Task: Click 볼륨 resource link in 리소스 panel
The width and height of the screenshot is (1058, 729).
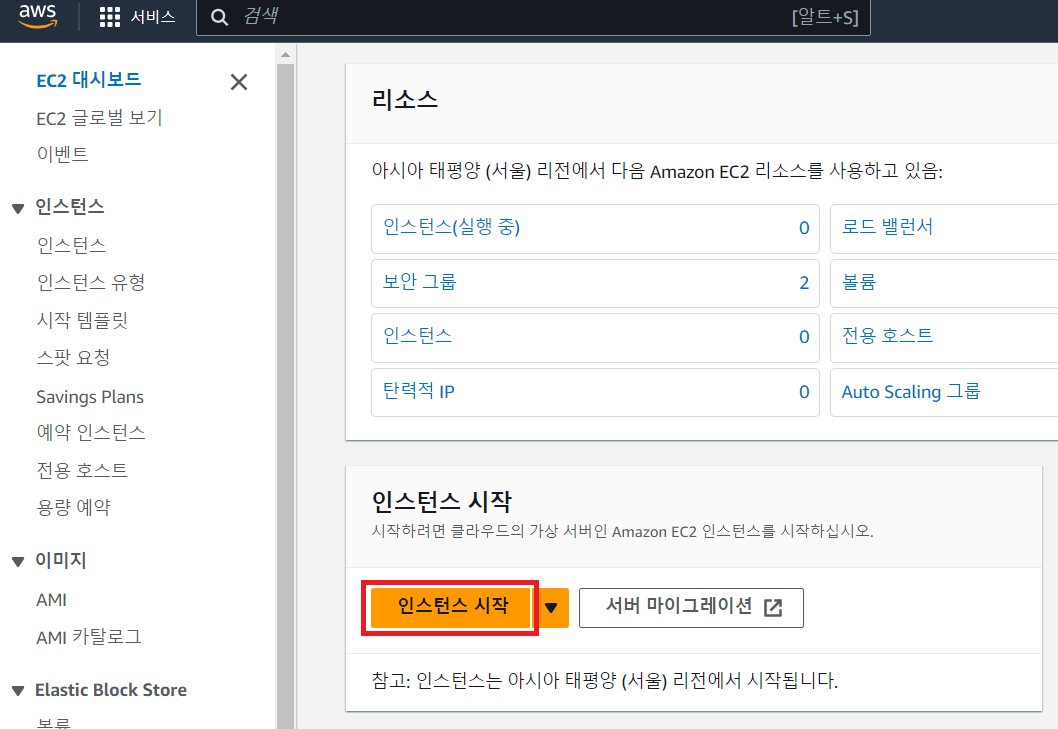Action: click(x=858, y=281)
